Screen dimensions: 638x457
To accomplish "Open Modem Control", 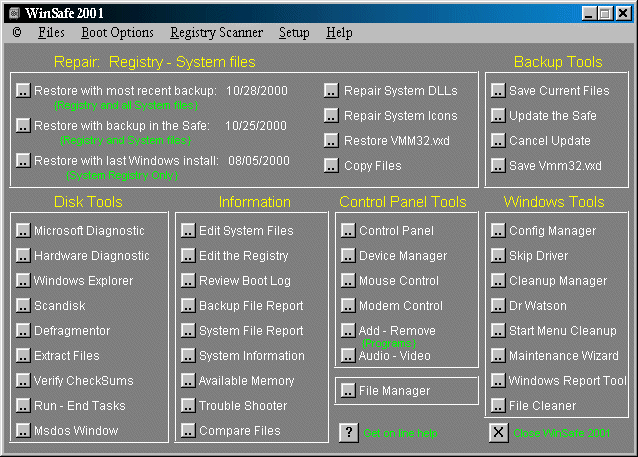I will pyautogui.click(x=348, y=305).
